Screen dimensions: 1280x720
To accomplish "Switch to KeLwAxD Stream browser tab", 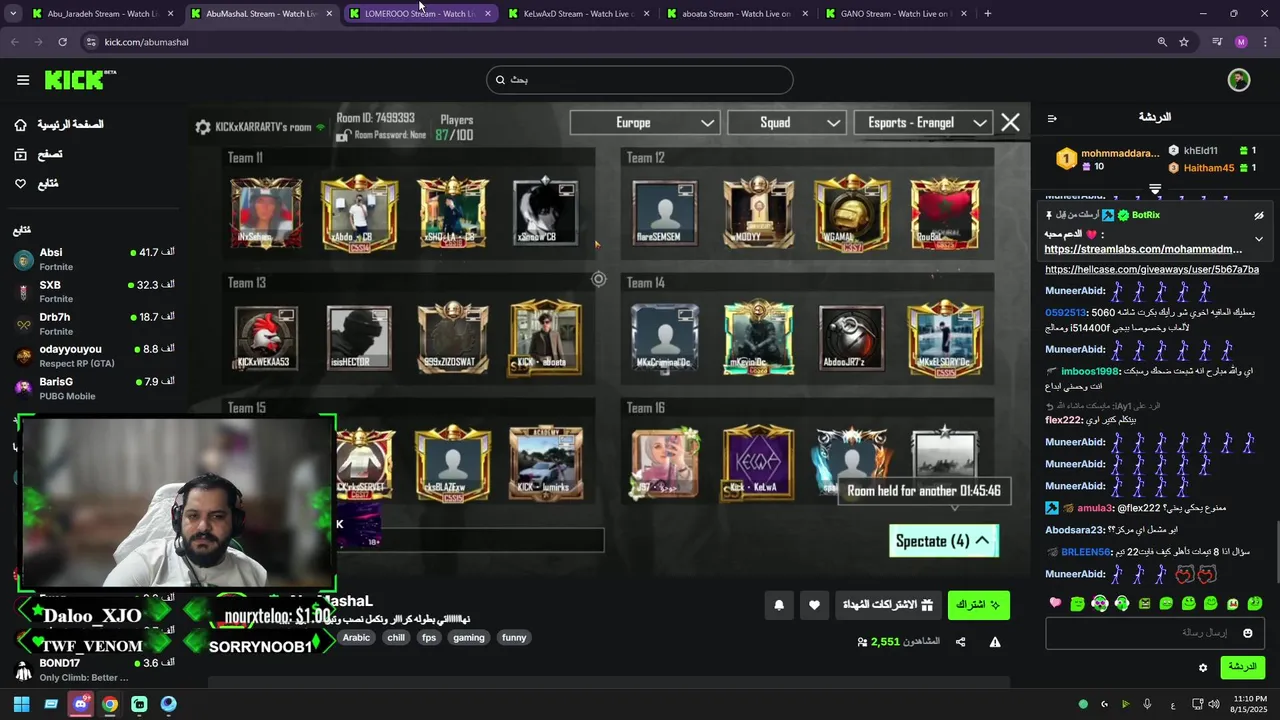I will [x=578, y=14].
